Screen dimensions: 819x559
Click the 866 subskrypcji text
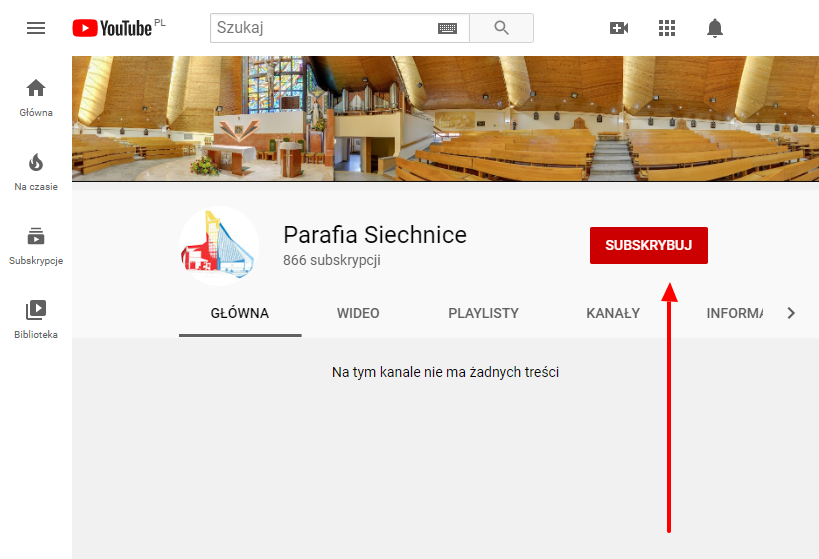coord(332,260)
